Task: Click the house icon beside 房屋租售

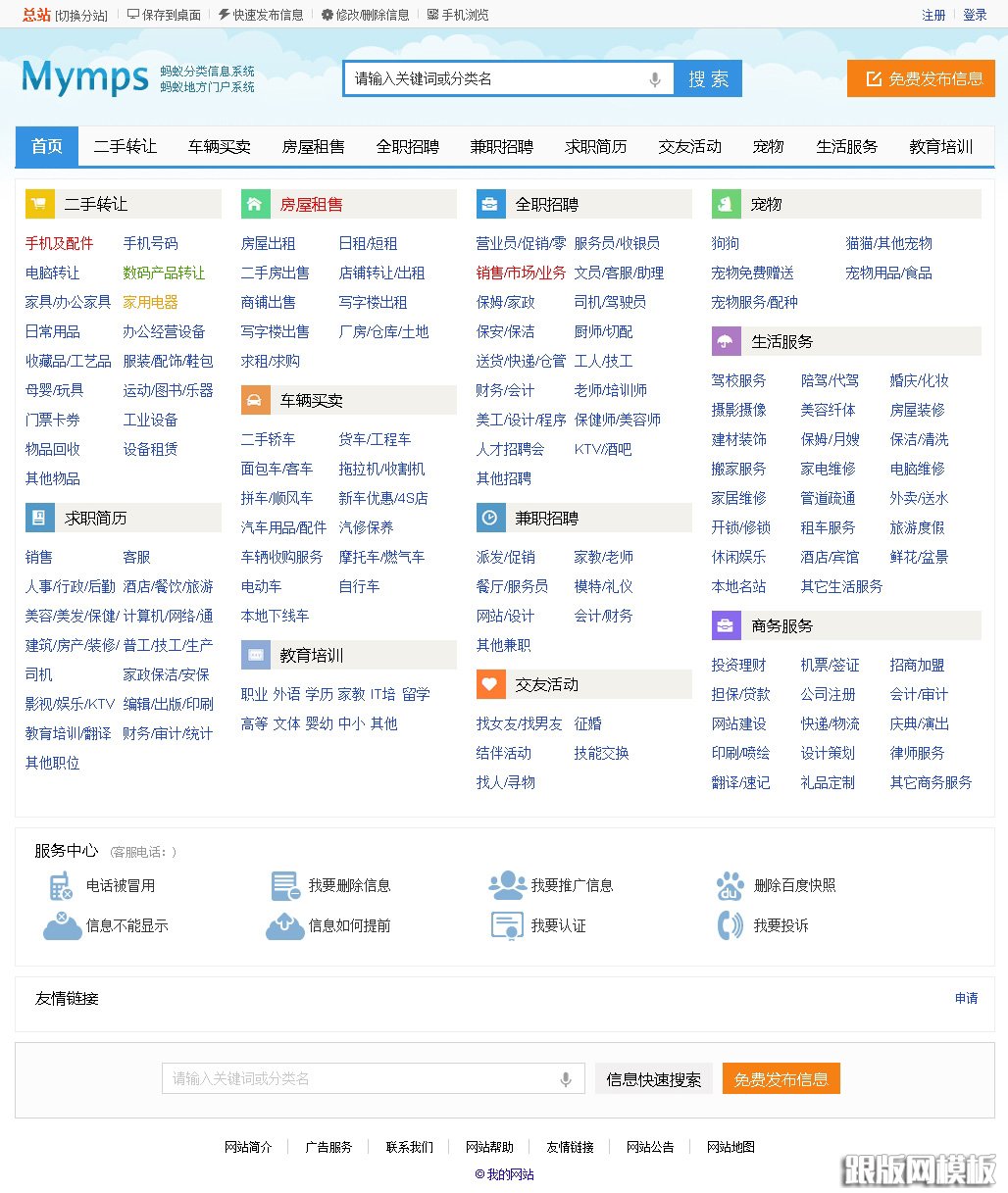Action: coord(255,204)
